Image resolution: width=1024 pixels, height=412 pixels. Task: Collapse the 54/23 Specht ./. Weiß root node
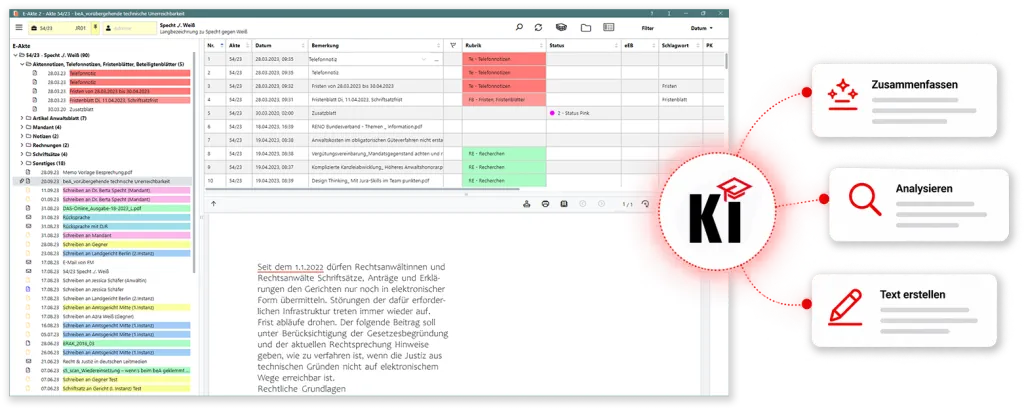[16, 55]
